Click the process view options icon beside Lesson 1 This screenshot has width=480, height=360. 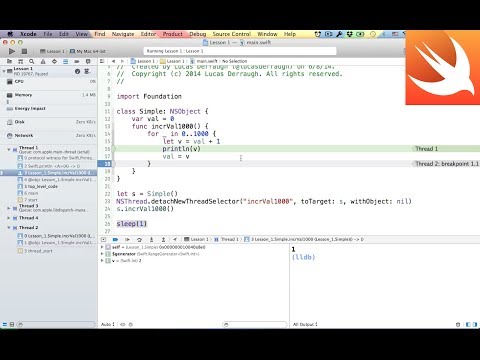pos(87,71)
